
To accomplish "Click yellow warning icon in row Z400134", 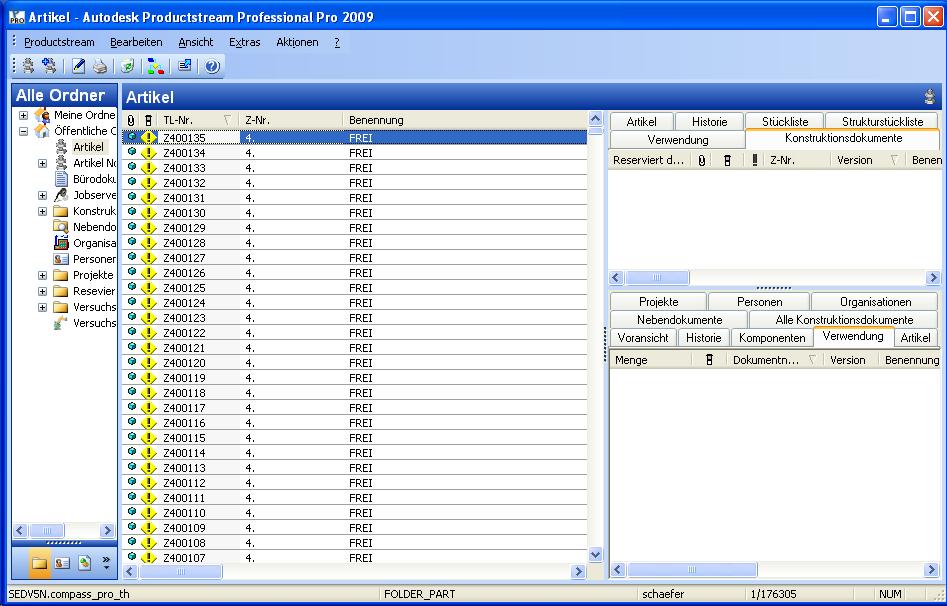I will (149, 153).
